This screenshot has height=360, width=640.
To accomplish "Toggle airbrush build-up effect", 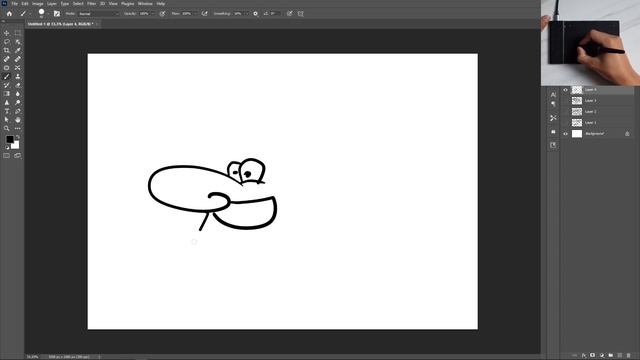I will 204,13.
